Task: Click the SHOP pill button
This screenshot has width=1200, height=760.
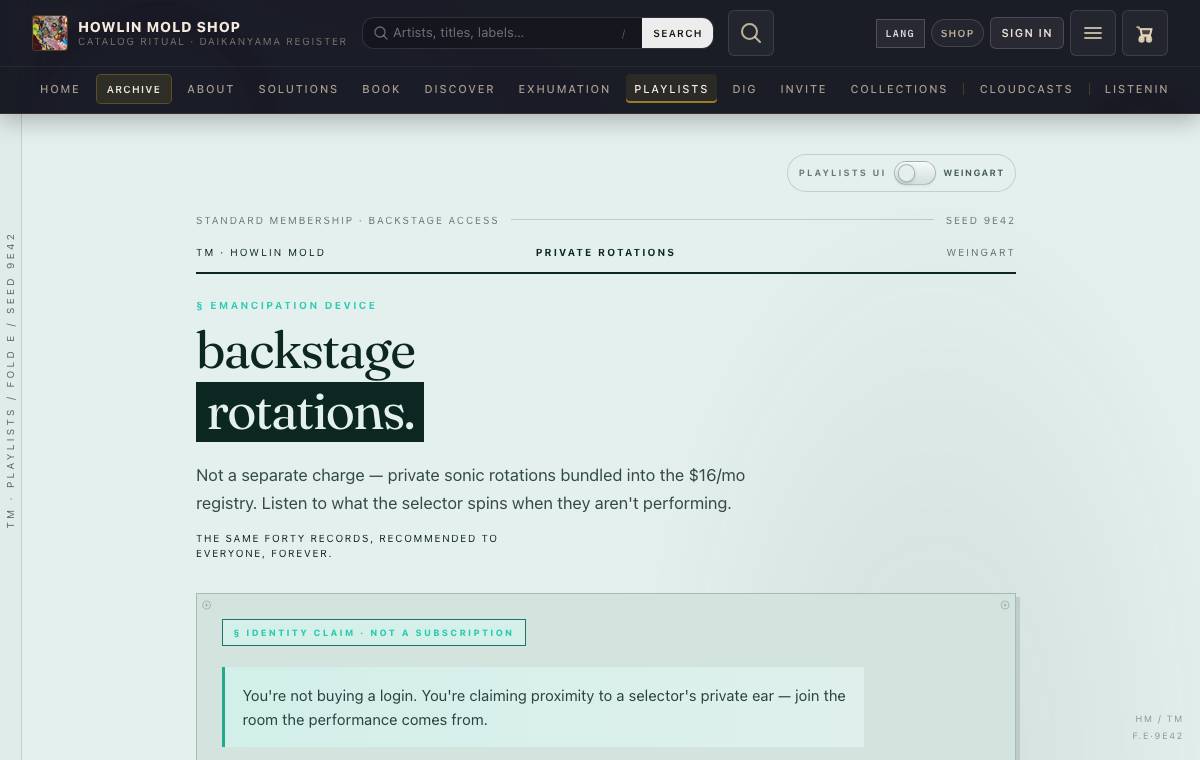Action: pos(957,33)
